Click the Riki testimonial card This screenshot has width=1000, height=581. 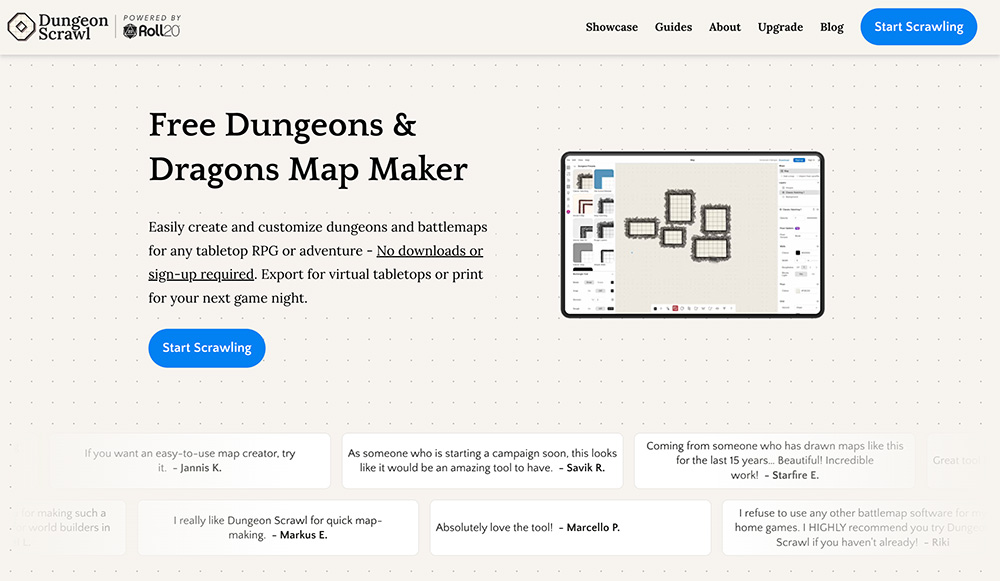tap(861, 527)
